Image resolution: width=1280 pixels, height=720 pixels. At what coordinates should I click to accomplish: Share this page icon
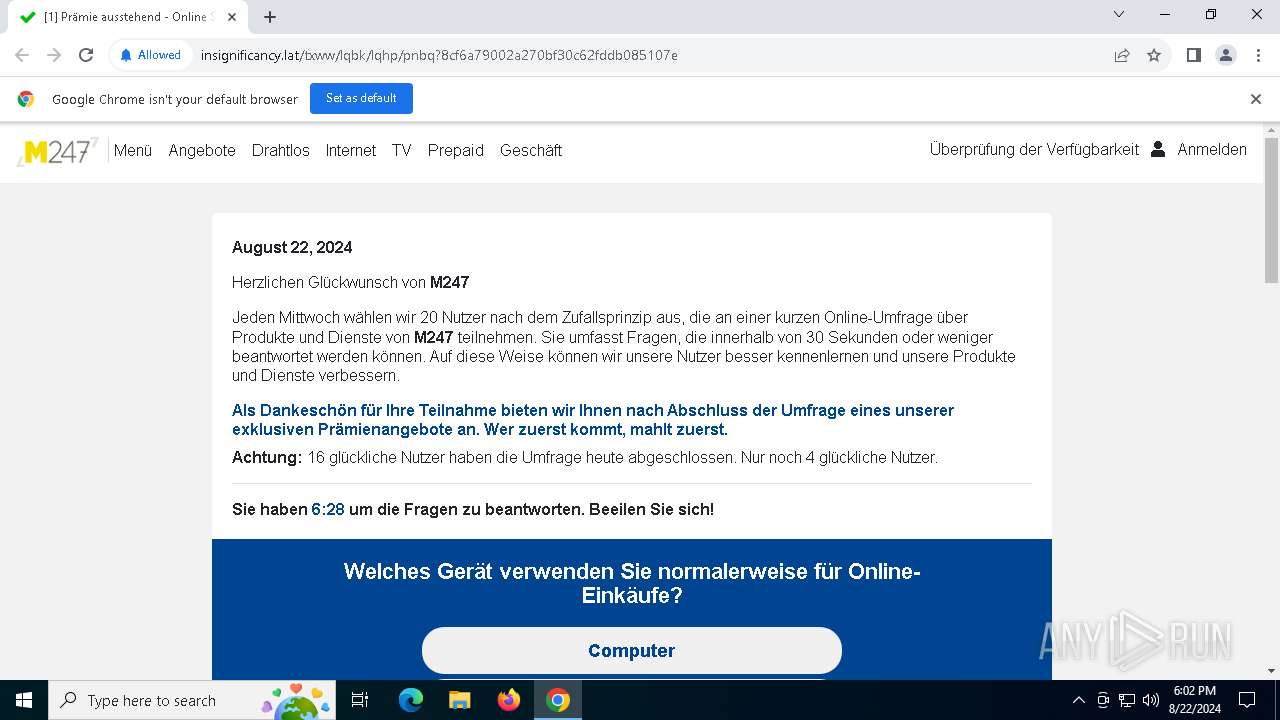[1122, 55]
